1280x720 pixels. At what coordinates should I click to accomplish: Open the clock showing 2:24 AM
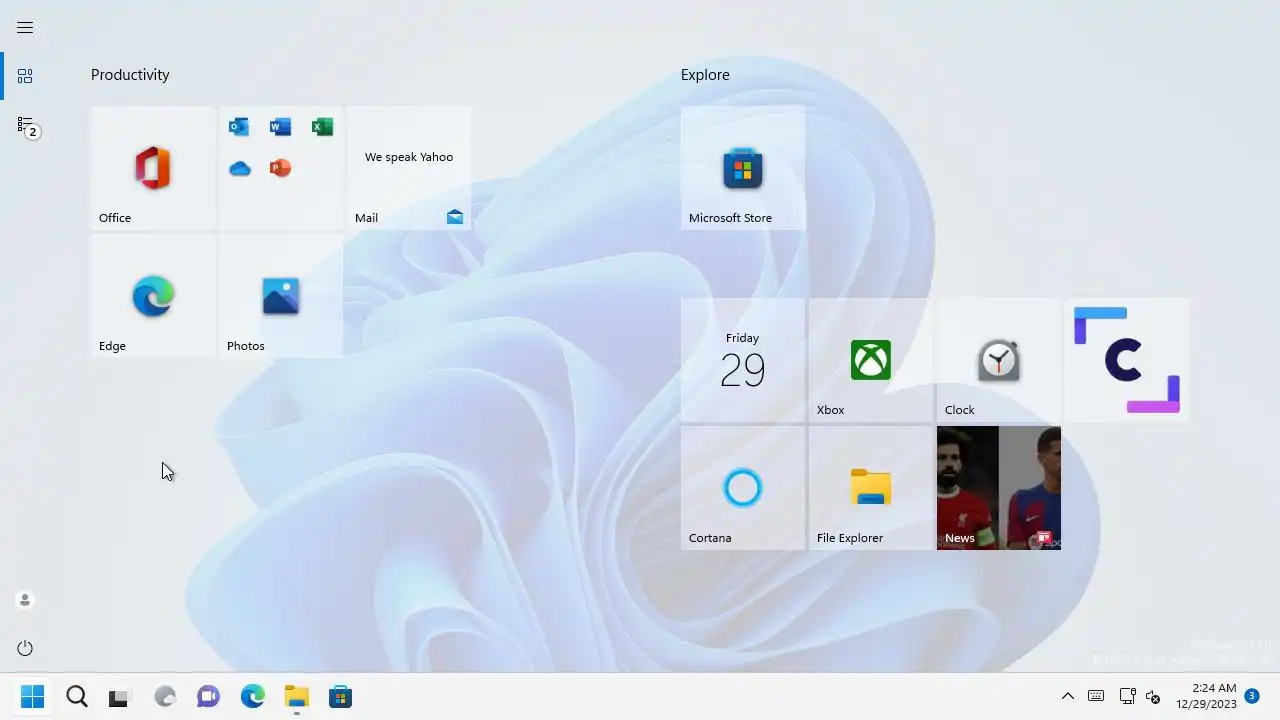click(1208, 696)
